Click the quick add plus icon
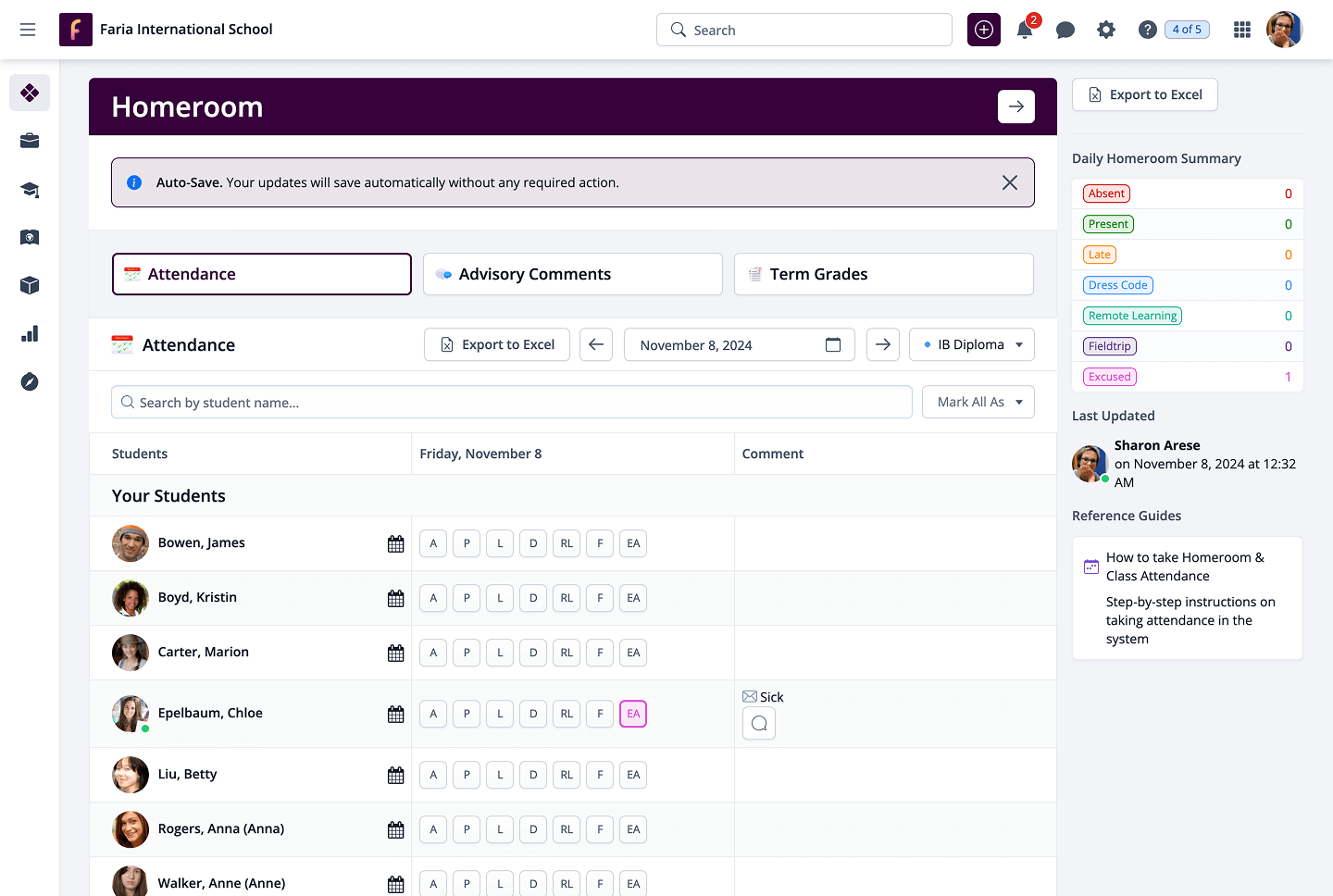This screenshot has height=896, width=1333. click(x=983, y=30)
